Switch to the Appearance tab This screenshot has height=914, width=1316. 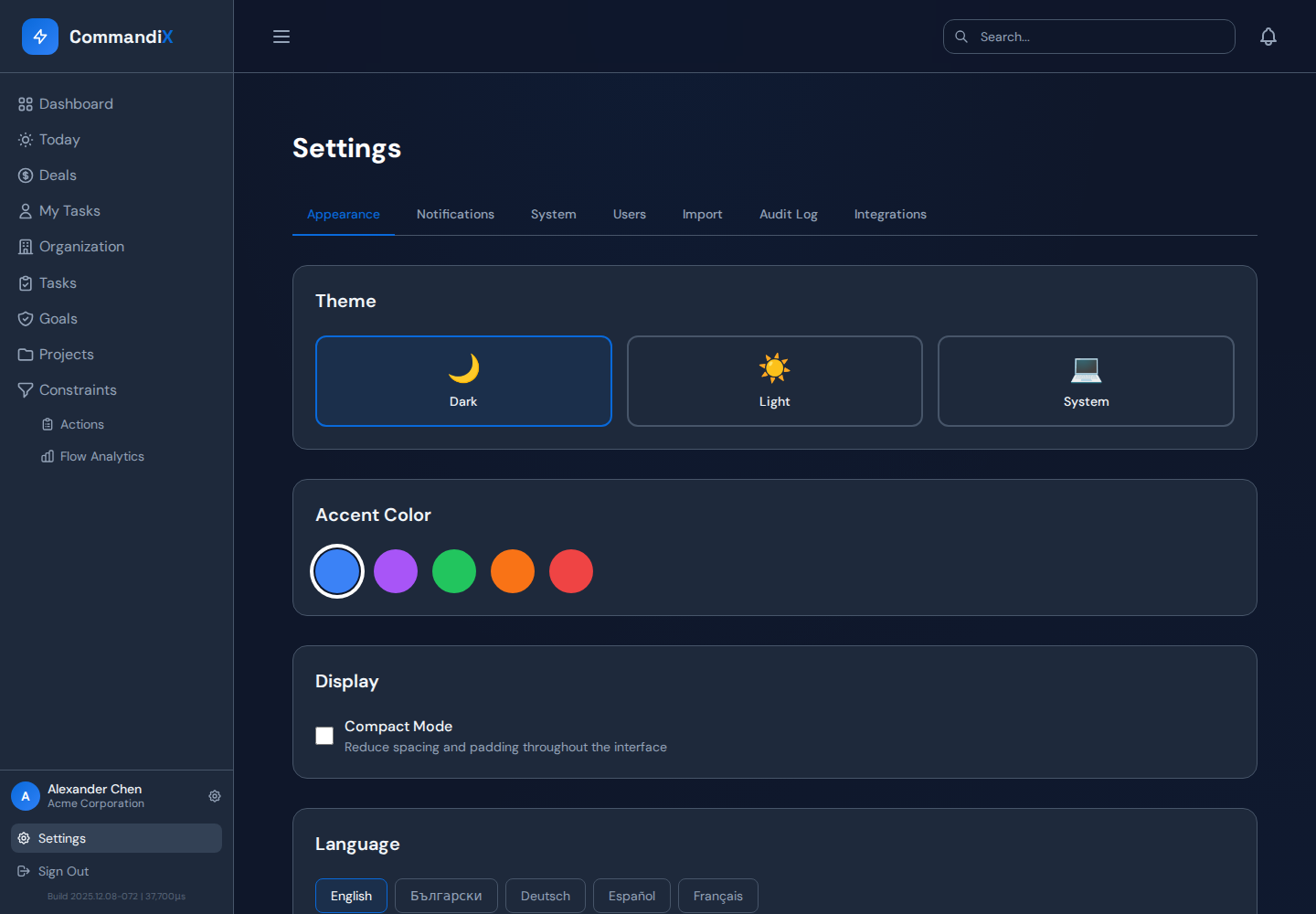344,214
